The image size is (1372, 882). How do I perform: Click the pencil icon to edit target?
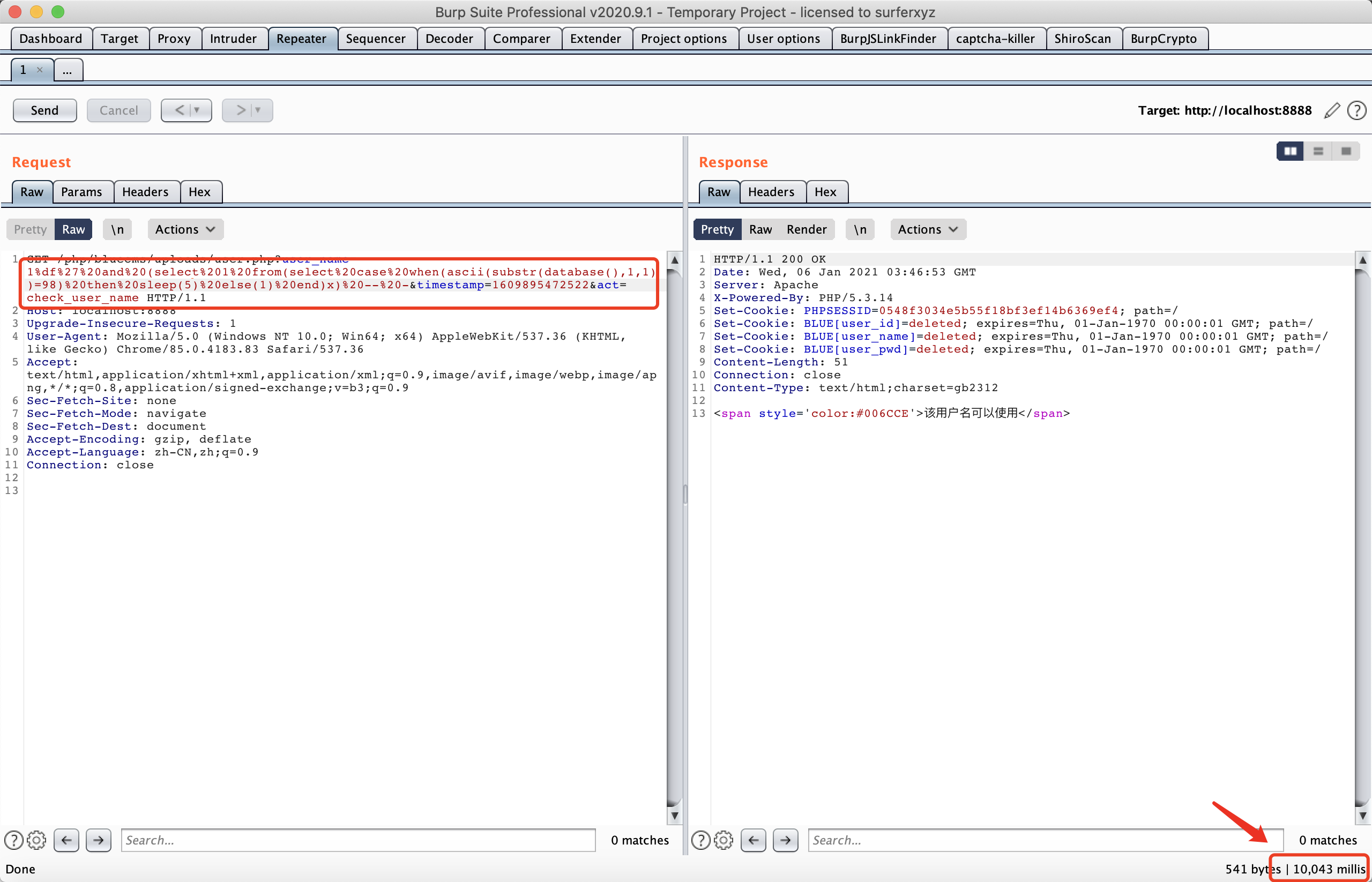coord(1332,110)
